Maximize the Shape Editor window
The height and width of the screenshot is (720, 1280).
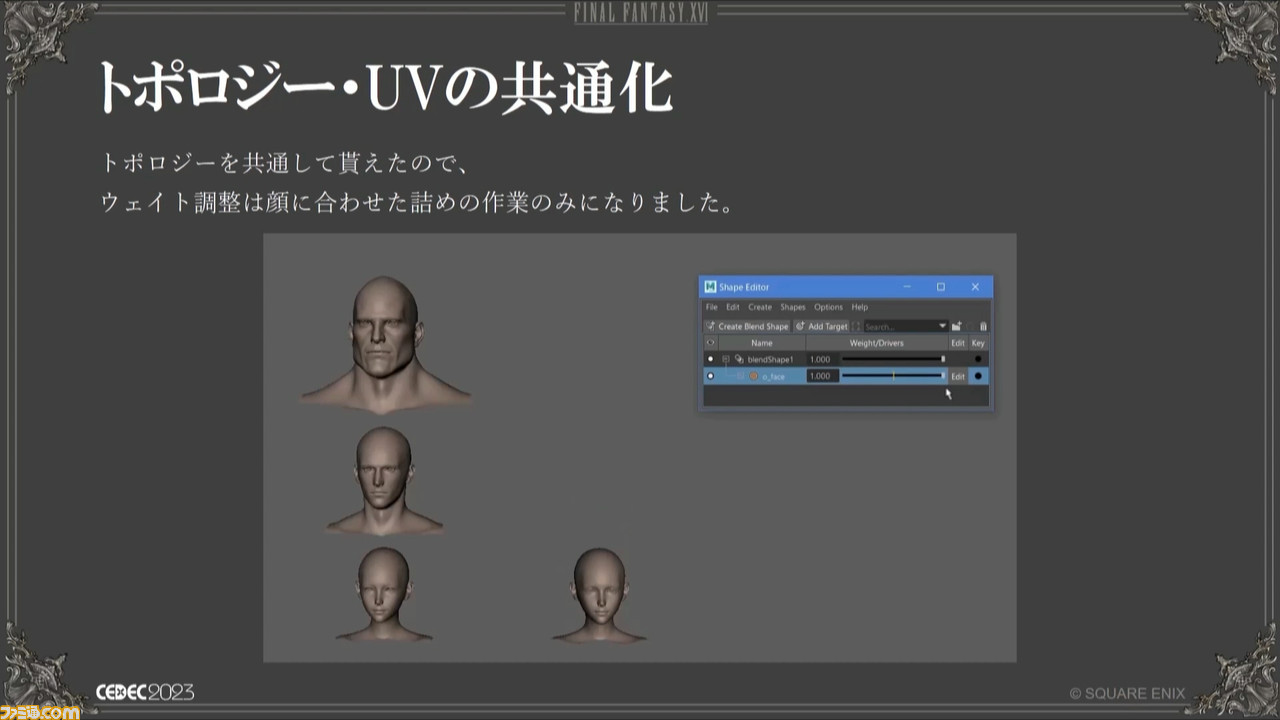coord(941,287)
